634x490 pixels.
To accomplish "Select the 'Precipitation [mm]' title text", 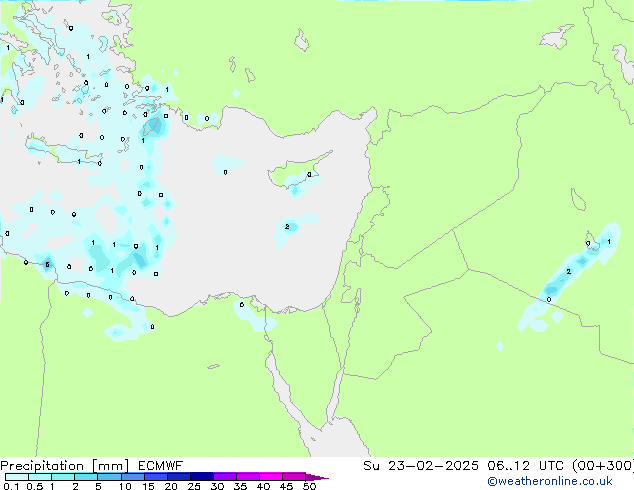I will [65, 466].
